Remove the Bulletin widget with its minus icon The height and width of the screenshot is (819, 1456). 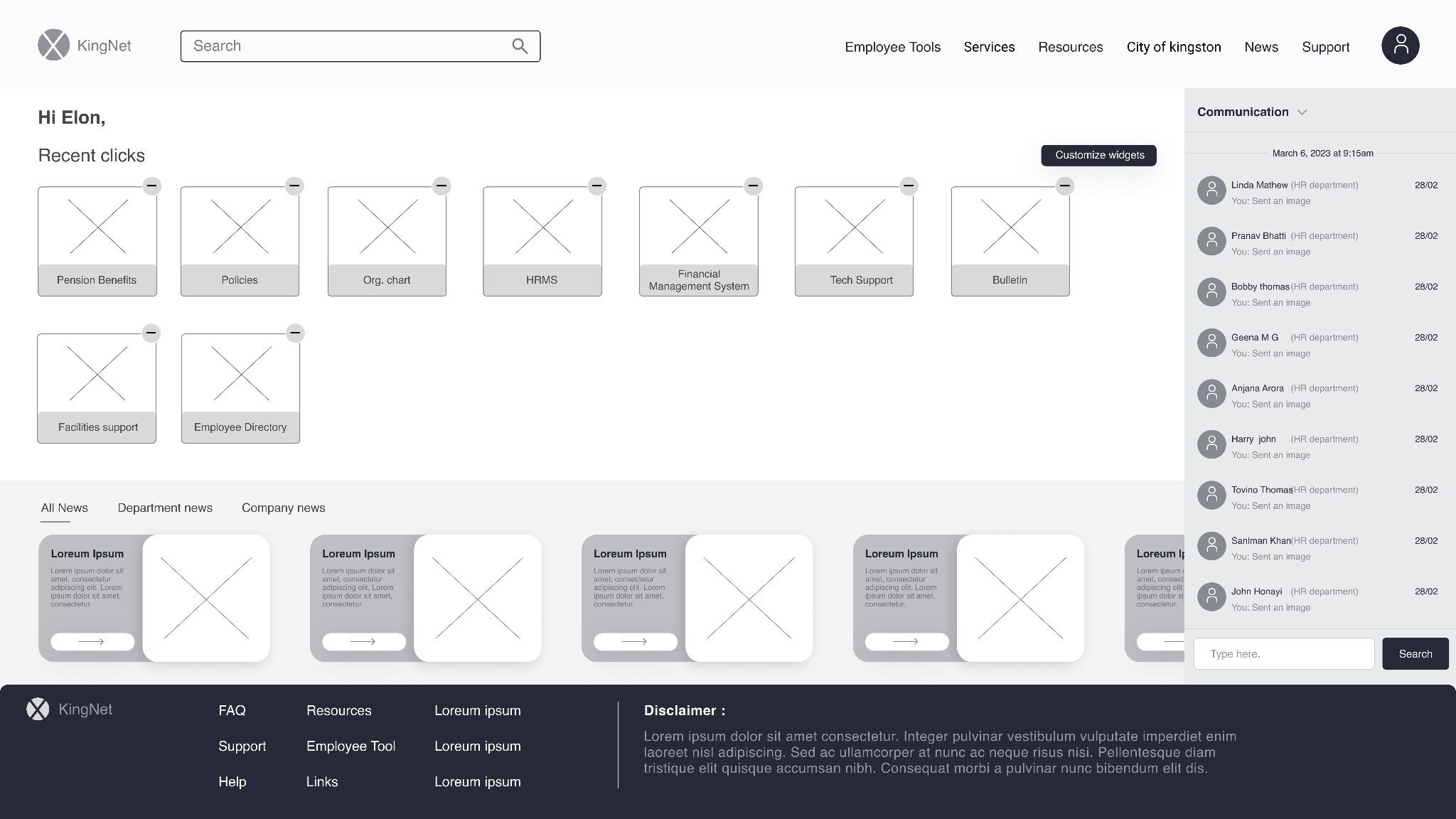[x=1064, y=186]
